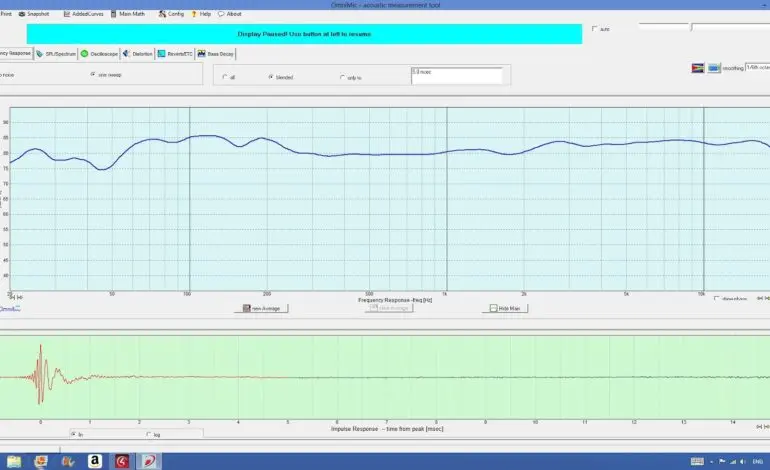The image size is (770, 470).
Task: Click the Print menu item
Action: click(6, 14)
